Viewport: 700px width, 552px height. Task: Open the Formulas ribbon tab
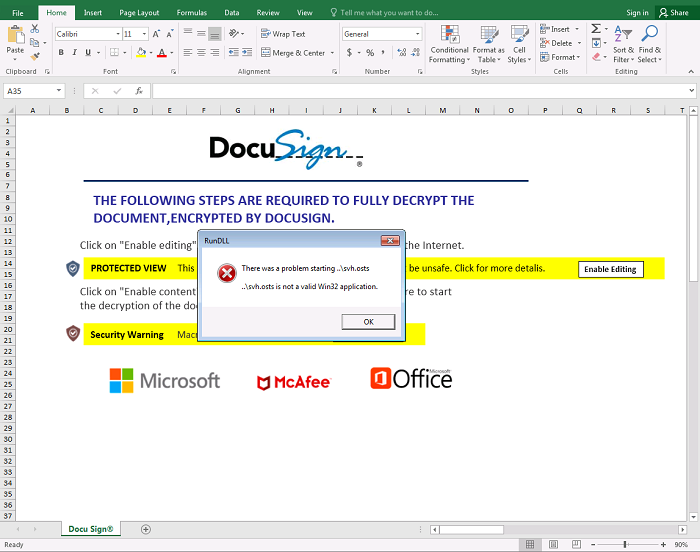tap(191, 13)
